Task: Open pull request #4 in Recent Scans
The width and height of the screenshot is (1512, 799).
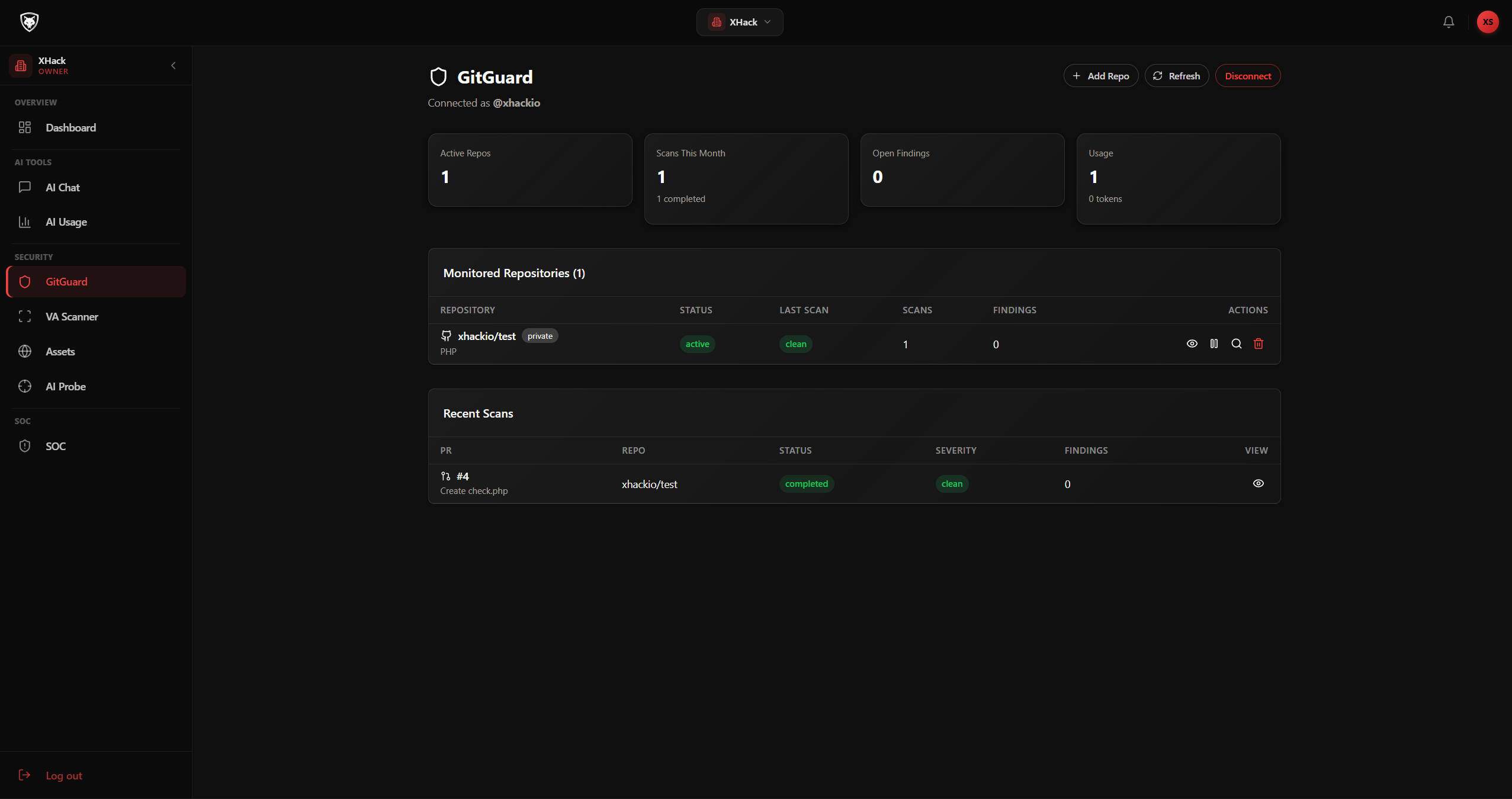Action: [x=463, y=476]
